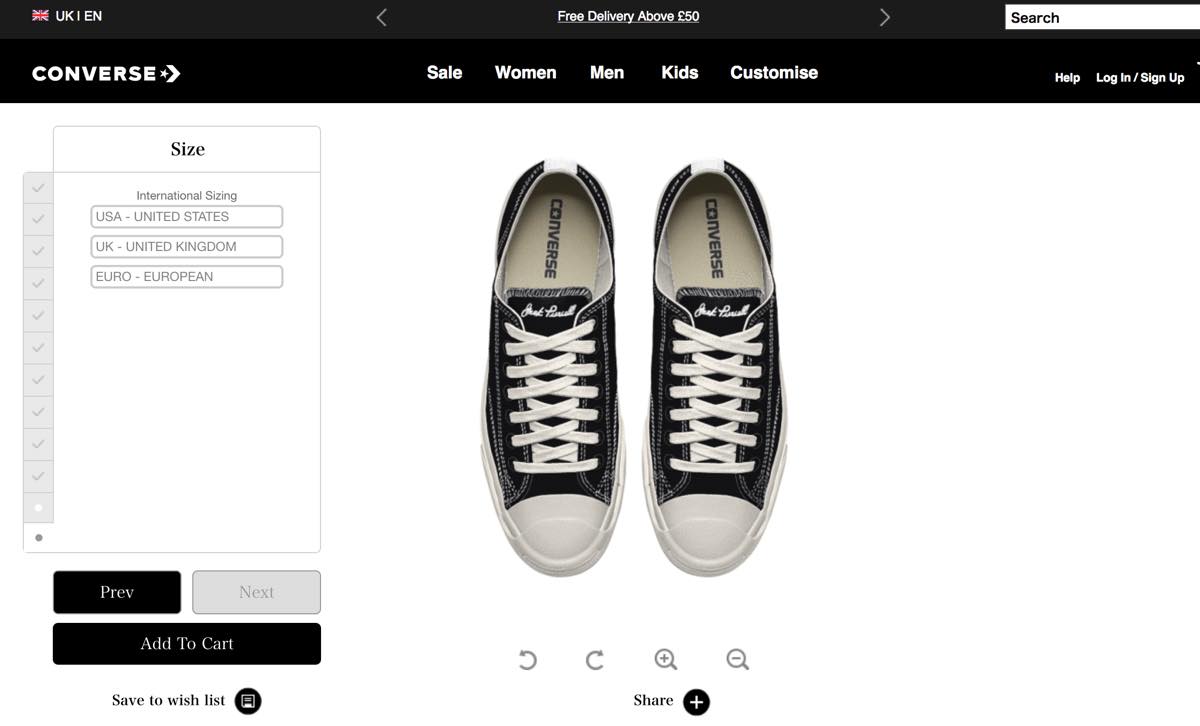Rotate the shoe preview clockwise
This screenshot has width=1200, height=726.
point(595,660)
